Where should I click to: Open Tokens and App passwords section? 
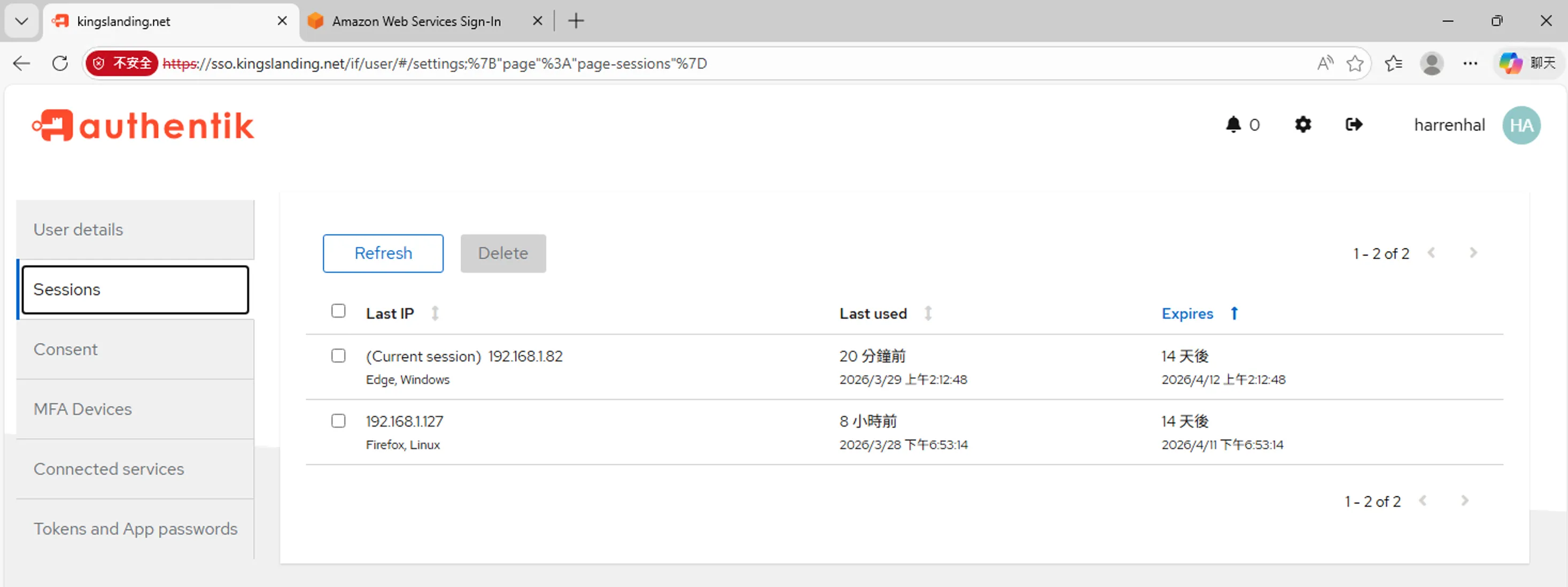point(135,529)
